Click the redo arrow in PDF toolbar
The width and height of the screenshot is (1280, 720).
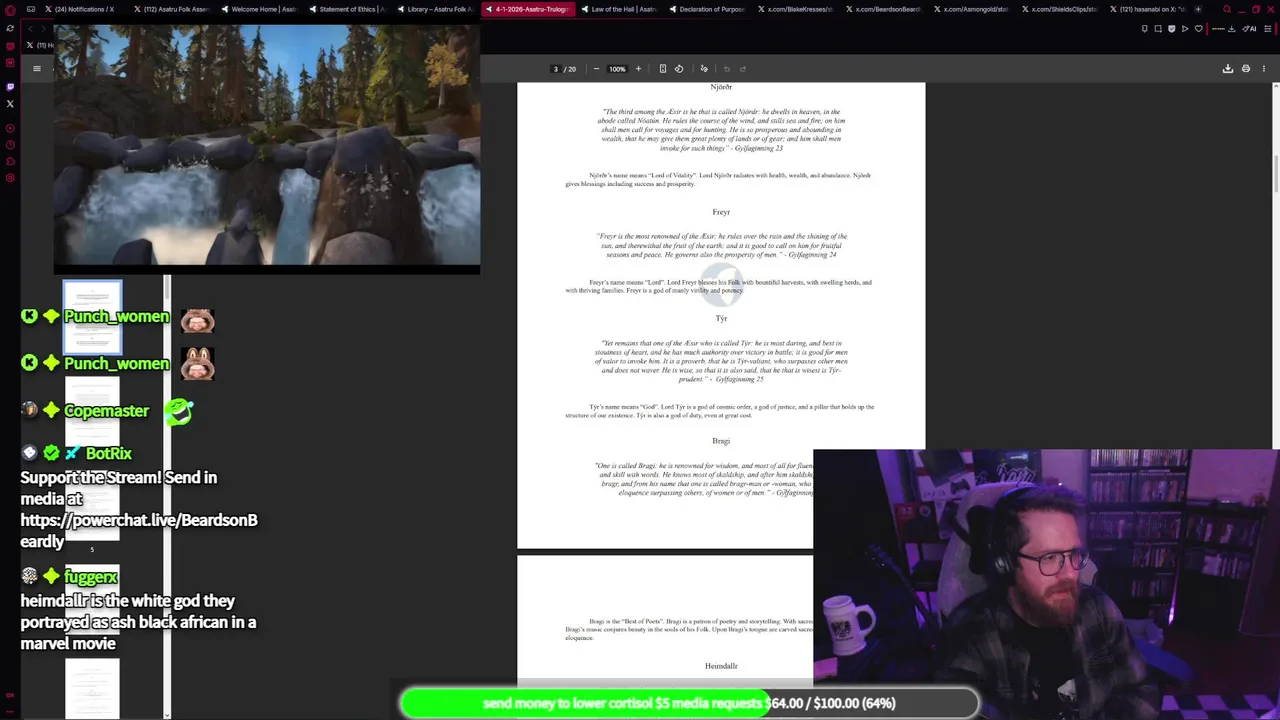(x=743, y=69)
